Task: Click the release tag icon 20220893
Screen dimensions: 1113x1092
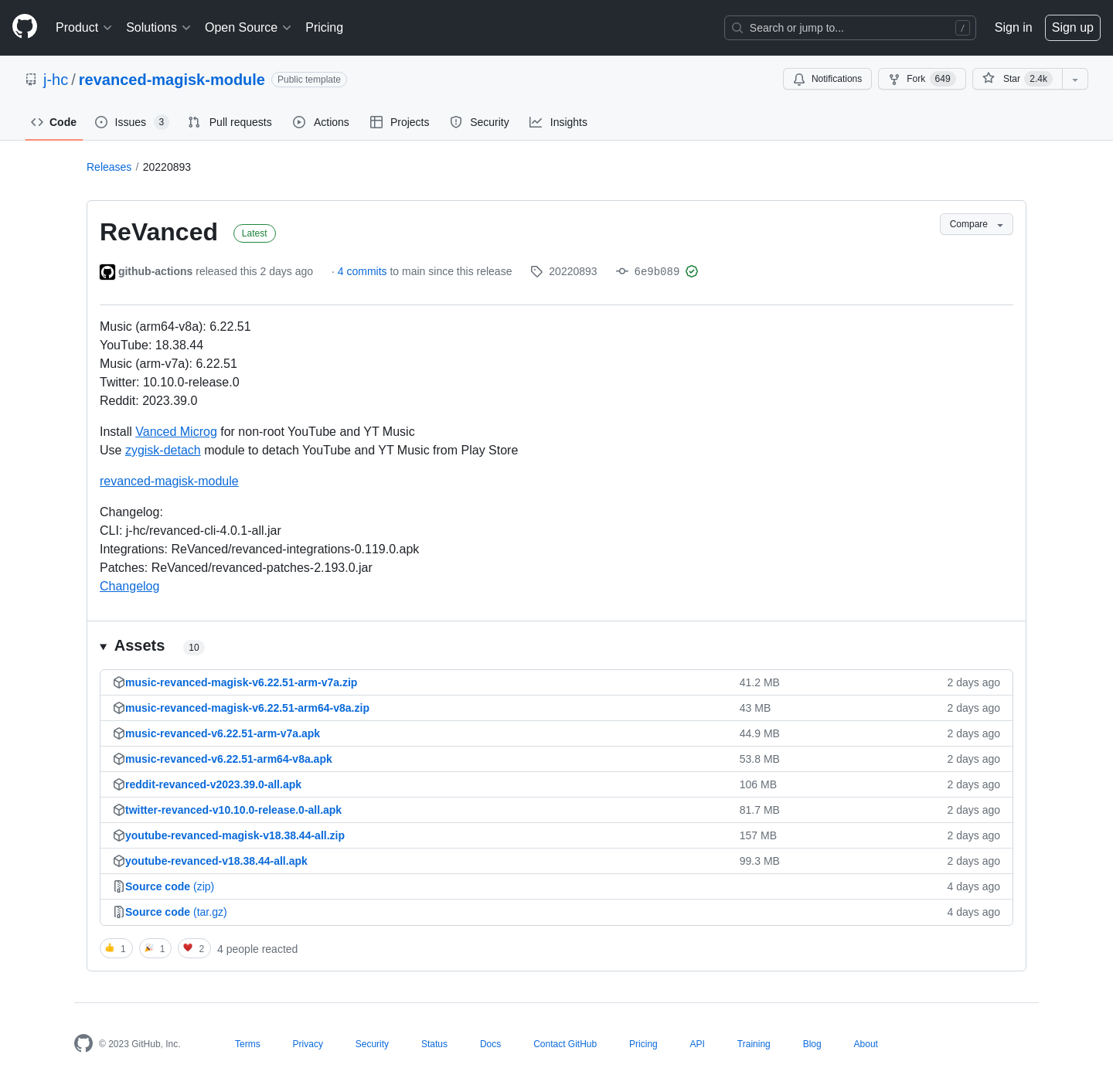Action: click(536, 271)
